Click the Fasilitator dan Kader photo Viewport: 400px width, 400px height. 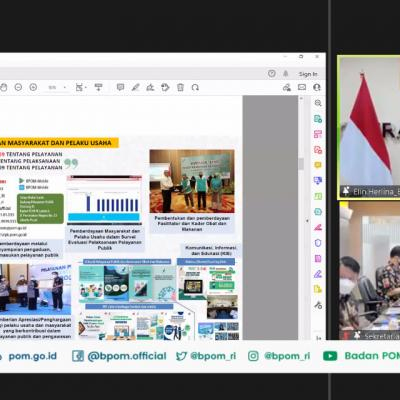[192, 181]
